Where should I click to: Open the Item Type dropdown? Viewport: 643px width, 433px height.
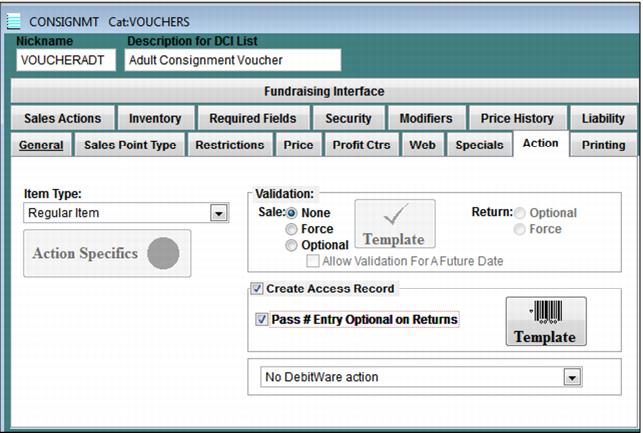(x=219, y=213)
